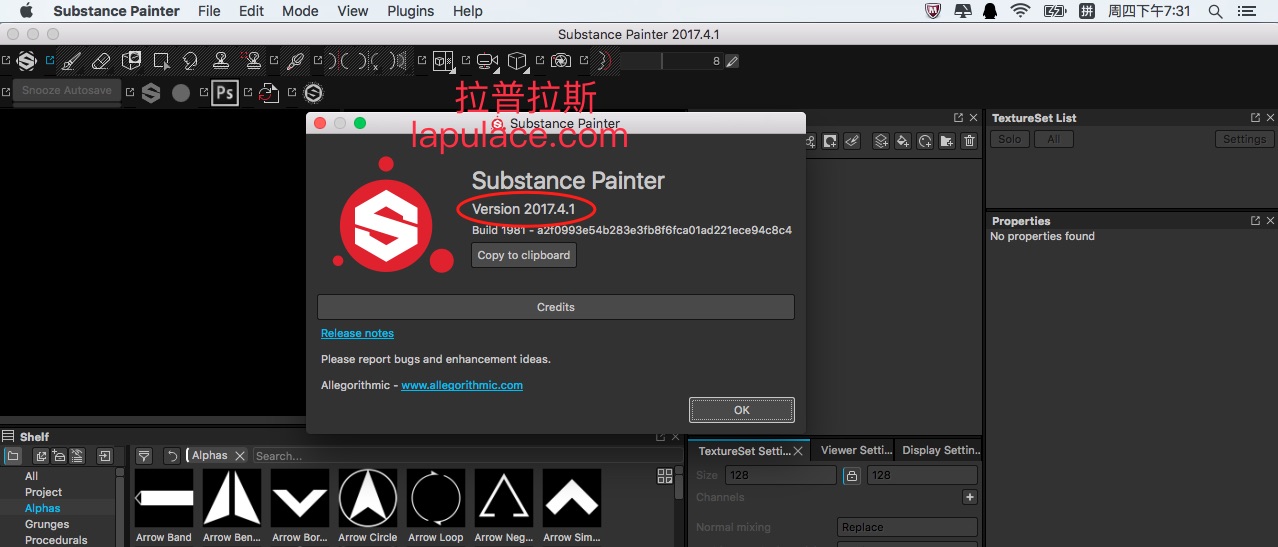Open the Help menu
This screenshot has height=547, width=1278.
coord(468,11)
